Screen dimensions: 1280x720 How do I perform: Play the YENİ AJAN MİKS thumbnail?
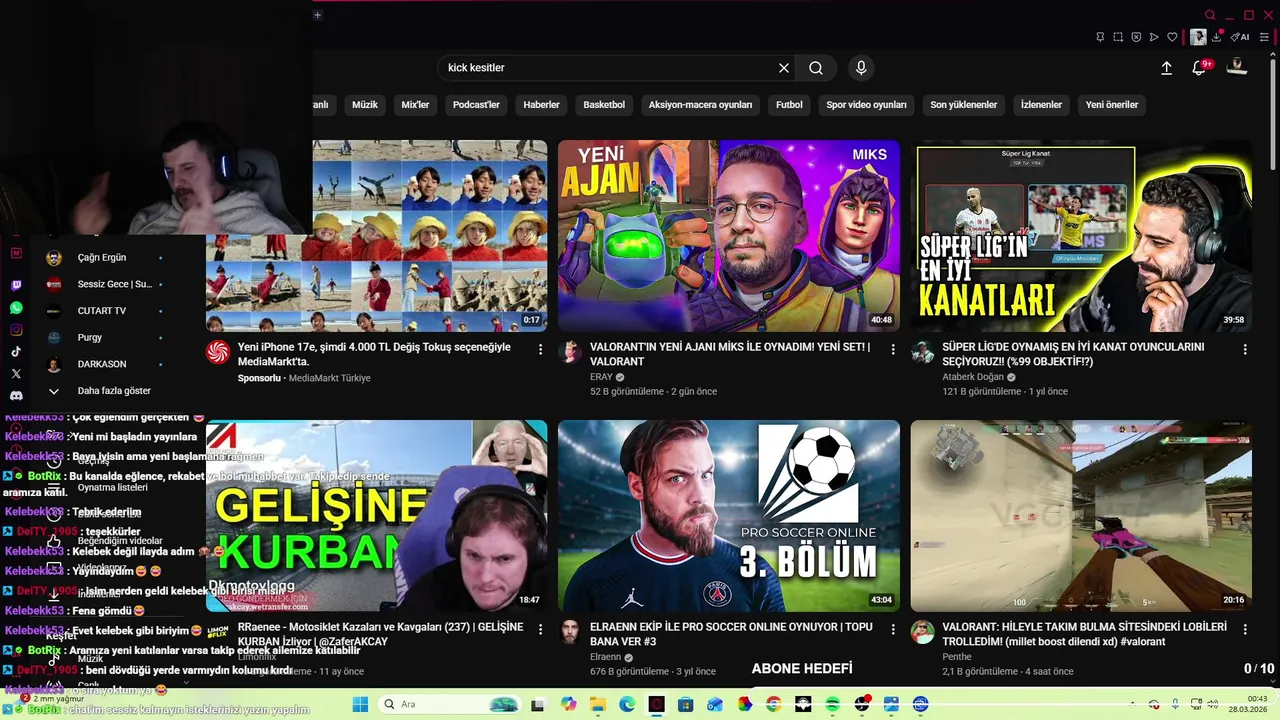coord(729,236)
